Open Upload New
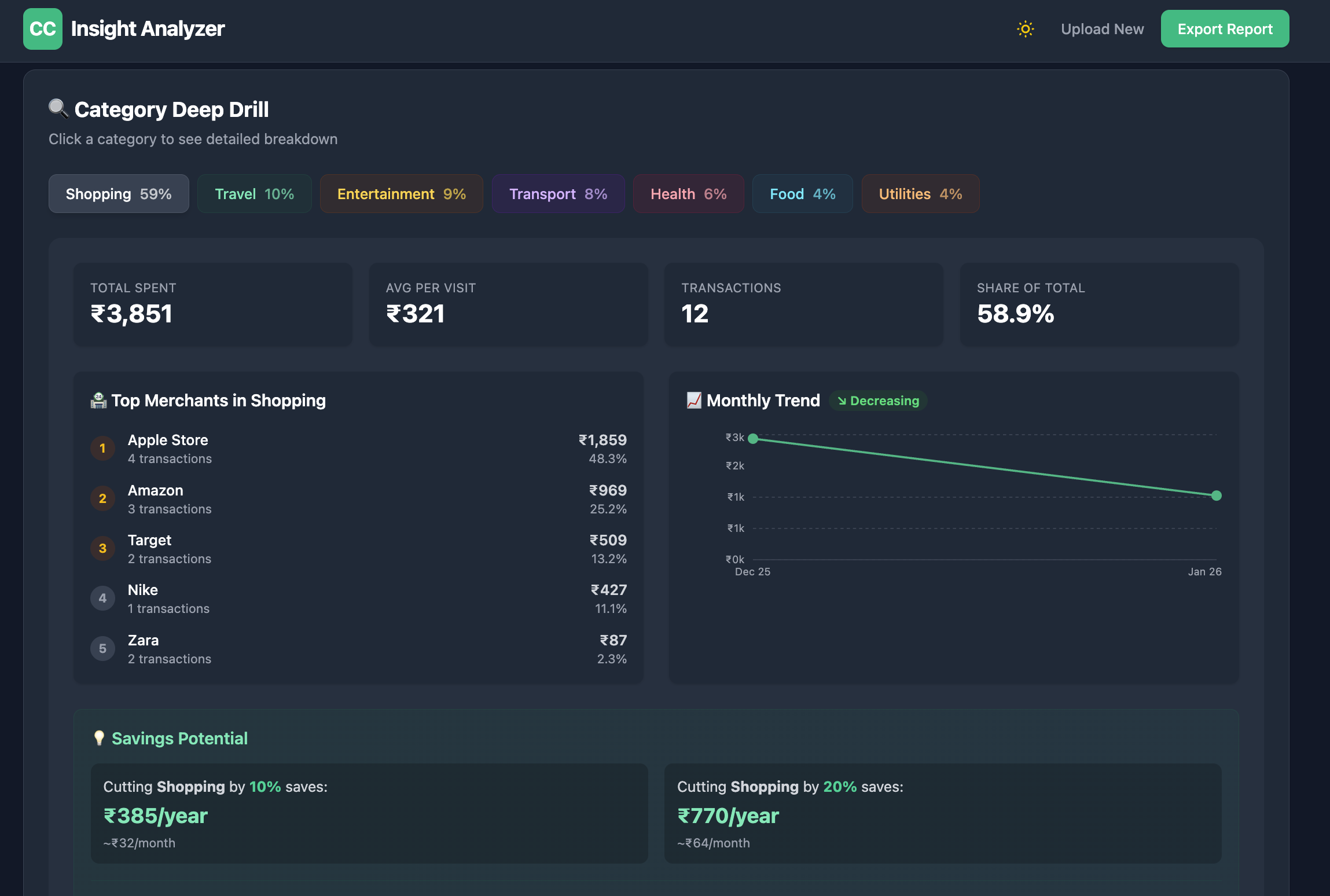Image resolution: width=1330 pixels, height=896 pixels. tap(1103, 28)
